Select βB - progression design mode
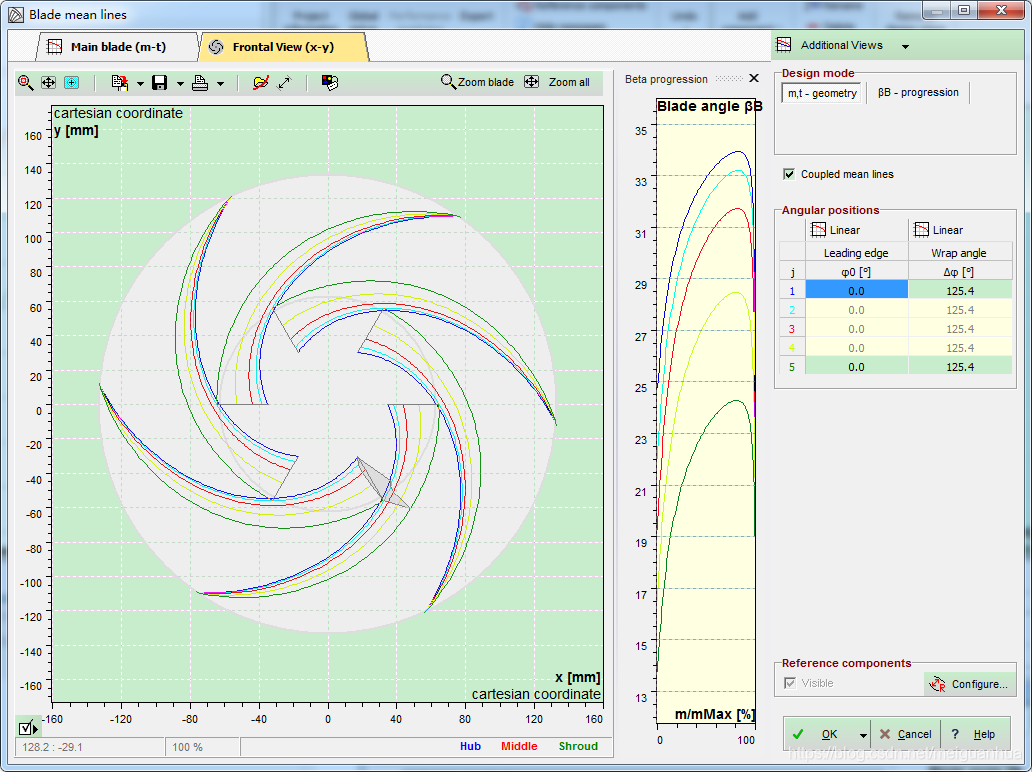Screen dimensions: 1032x772 tap(918, 93)
